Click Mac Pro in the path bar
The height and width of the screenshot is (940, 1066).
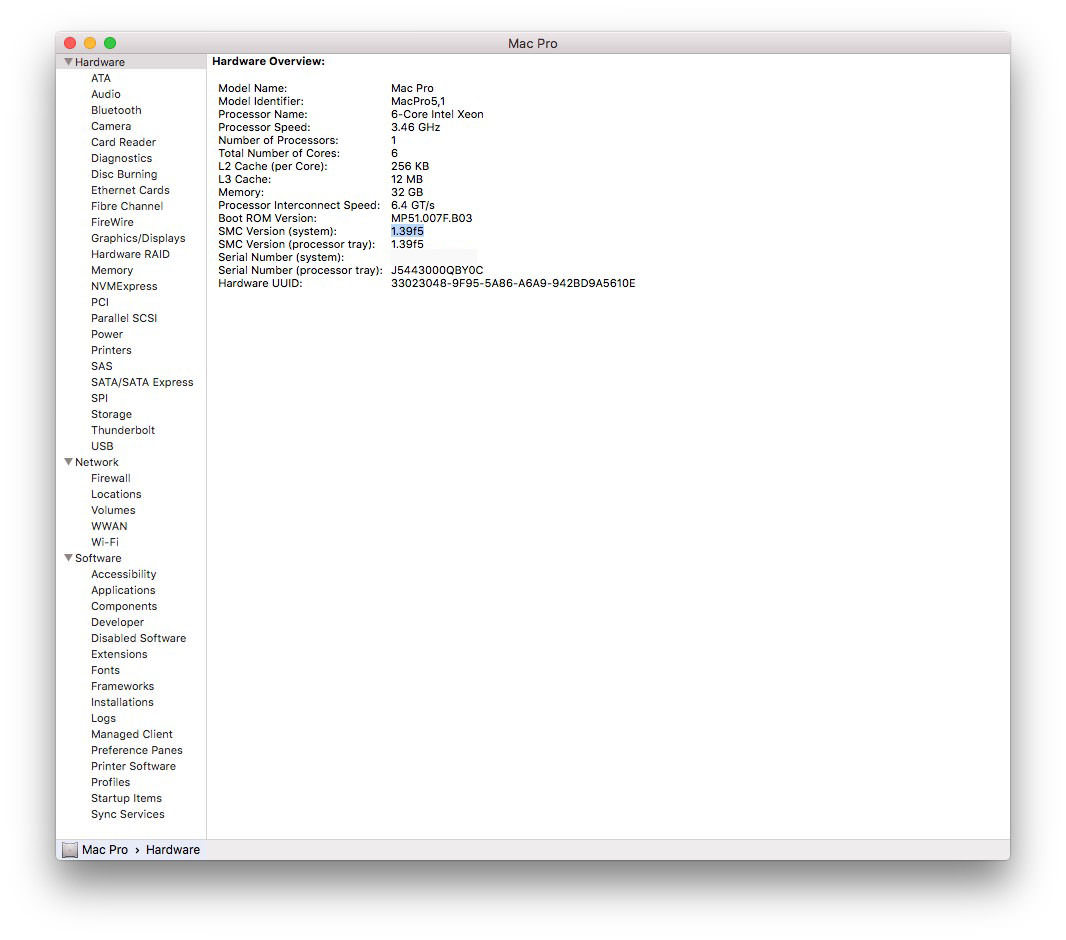[105, 850]
